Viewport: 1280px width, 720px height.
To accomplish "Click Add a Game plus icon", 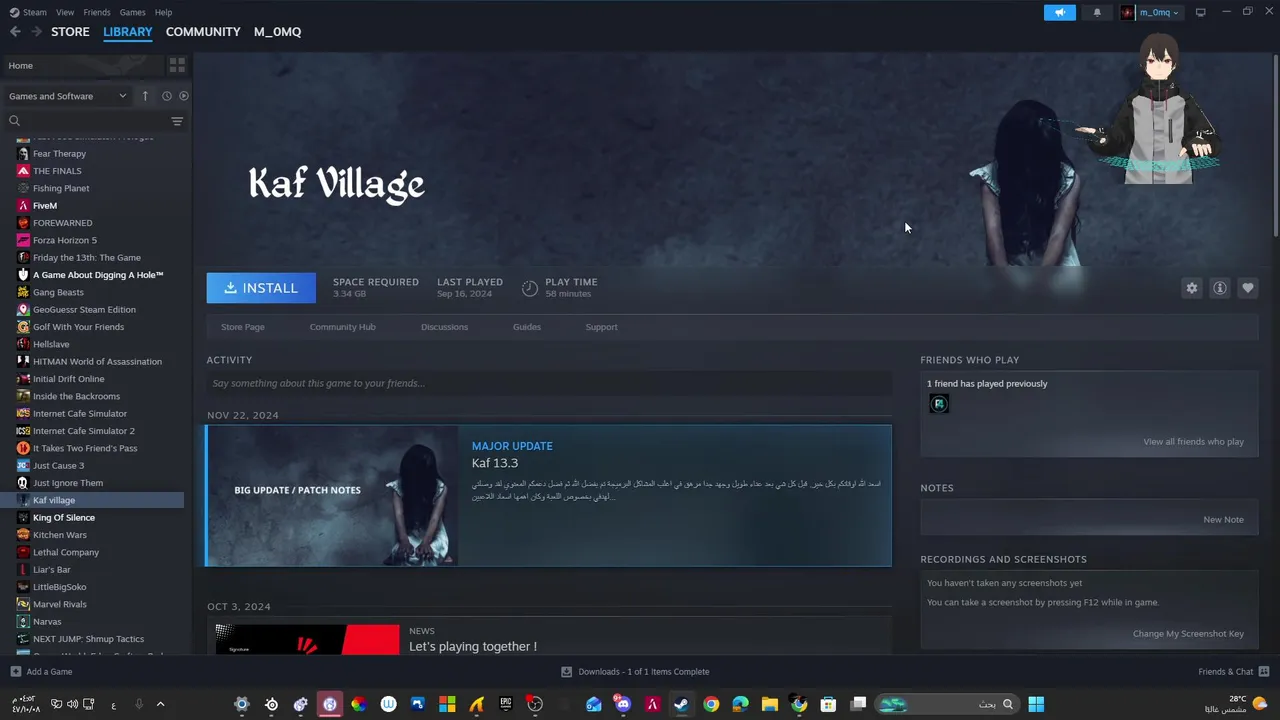I will pyautogui.click(x=15, y=672).
